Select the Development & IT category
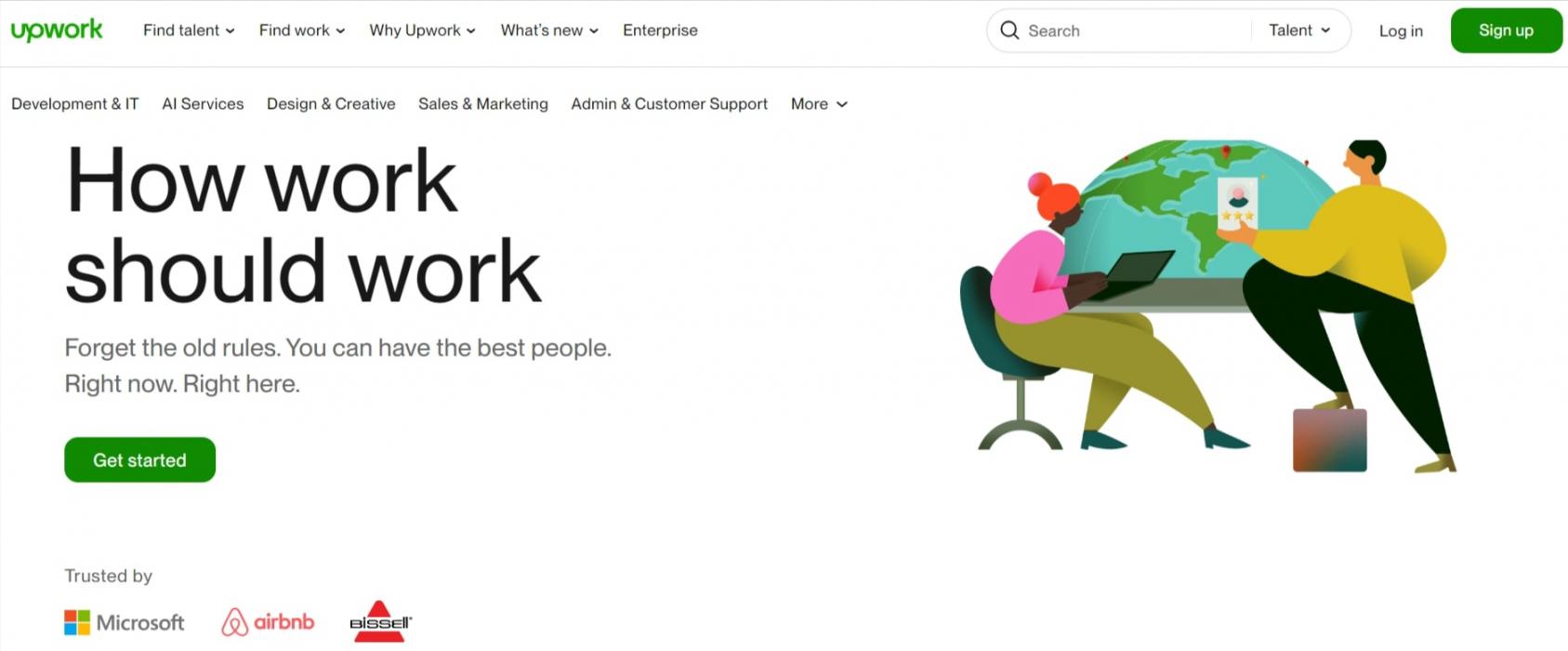This screenshot has height=651, width=1568. (x=74, y=104)
